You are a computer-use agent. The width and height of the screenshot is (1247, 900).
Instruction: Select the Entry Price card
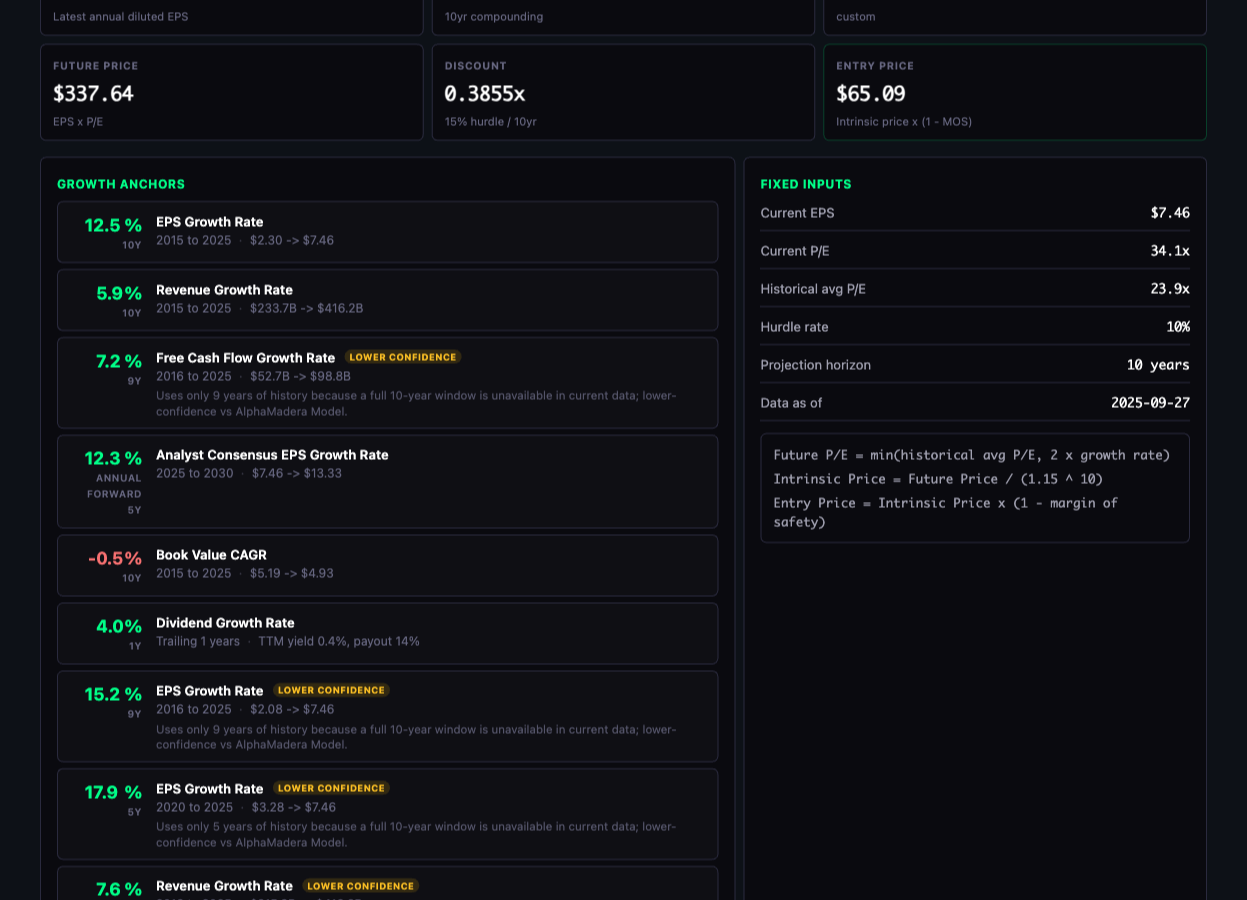[x=1015, y=92]
